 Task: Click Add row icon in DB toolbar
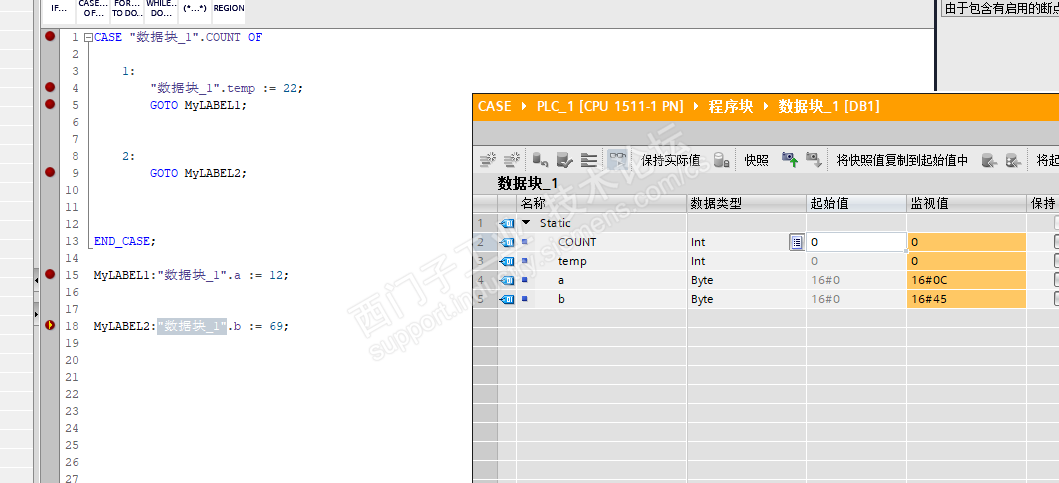[513, 160]
